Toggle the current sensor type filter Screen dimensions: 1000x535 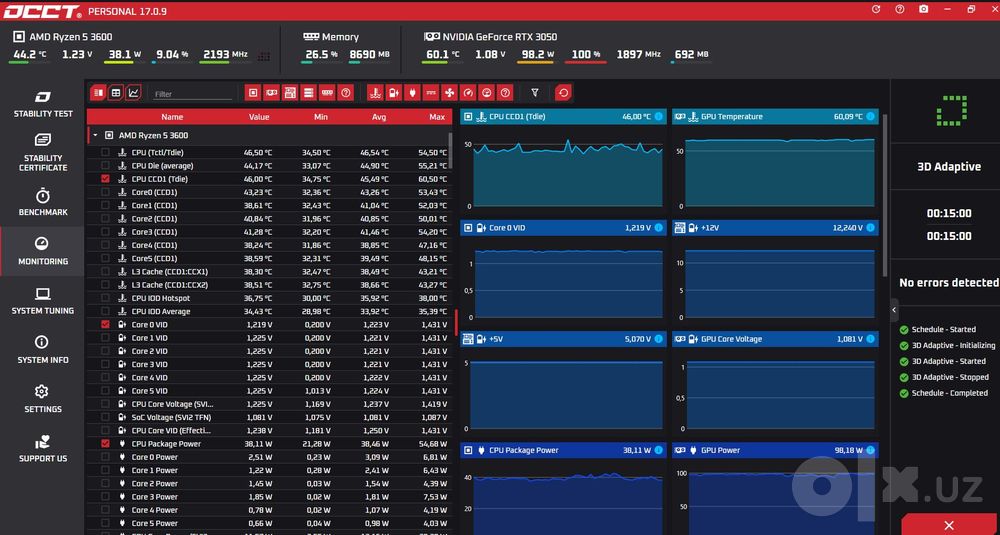(x=430, y=93)
